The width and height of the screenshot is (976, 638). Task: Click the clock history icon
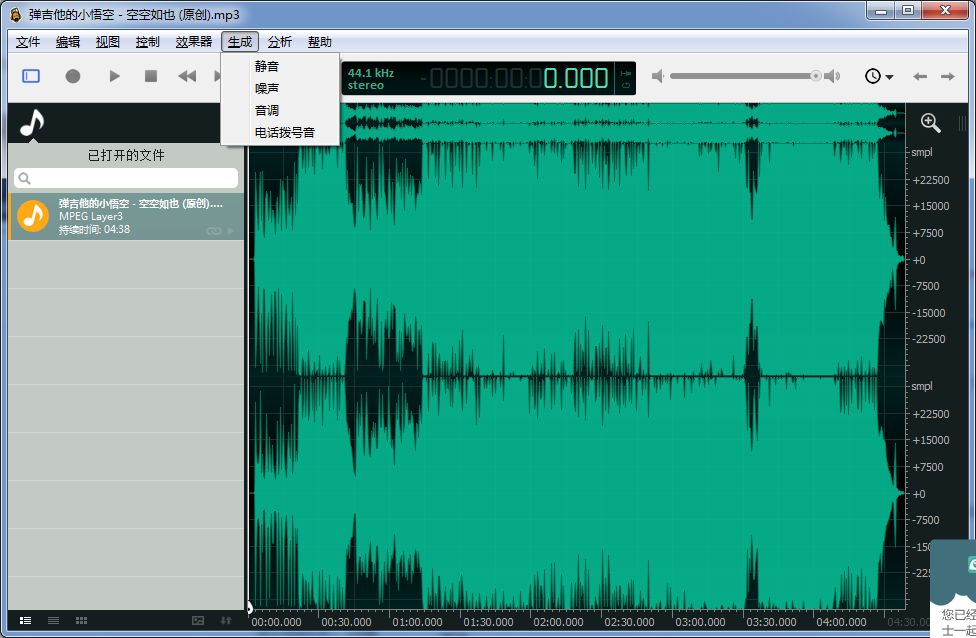[873, 76]
